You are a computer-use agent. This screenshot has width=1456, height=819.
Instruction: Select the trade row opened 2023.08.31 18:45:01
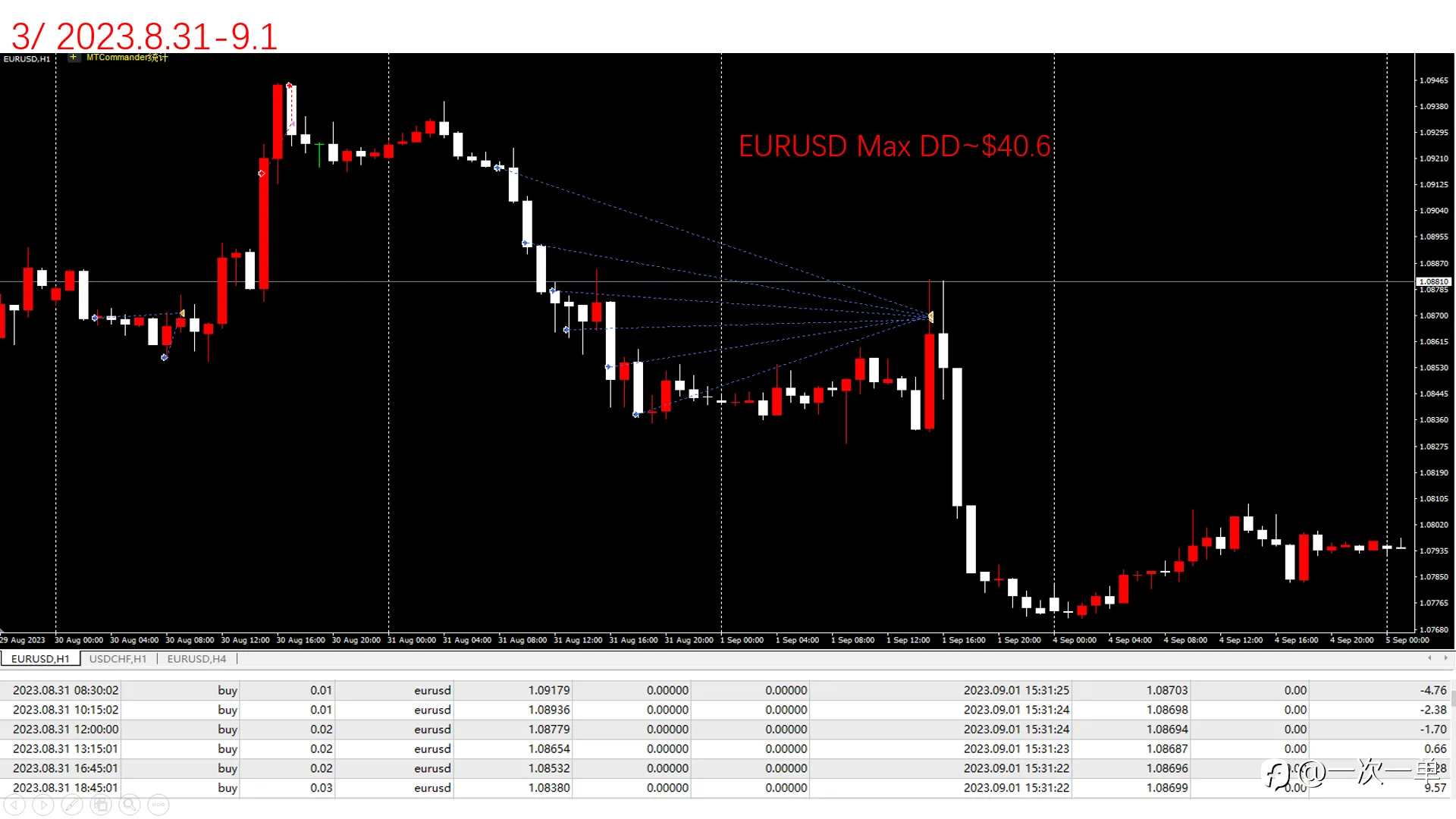pos(726,788)
